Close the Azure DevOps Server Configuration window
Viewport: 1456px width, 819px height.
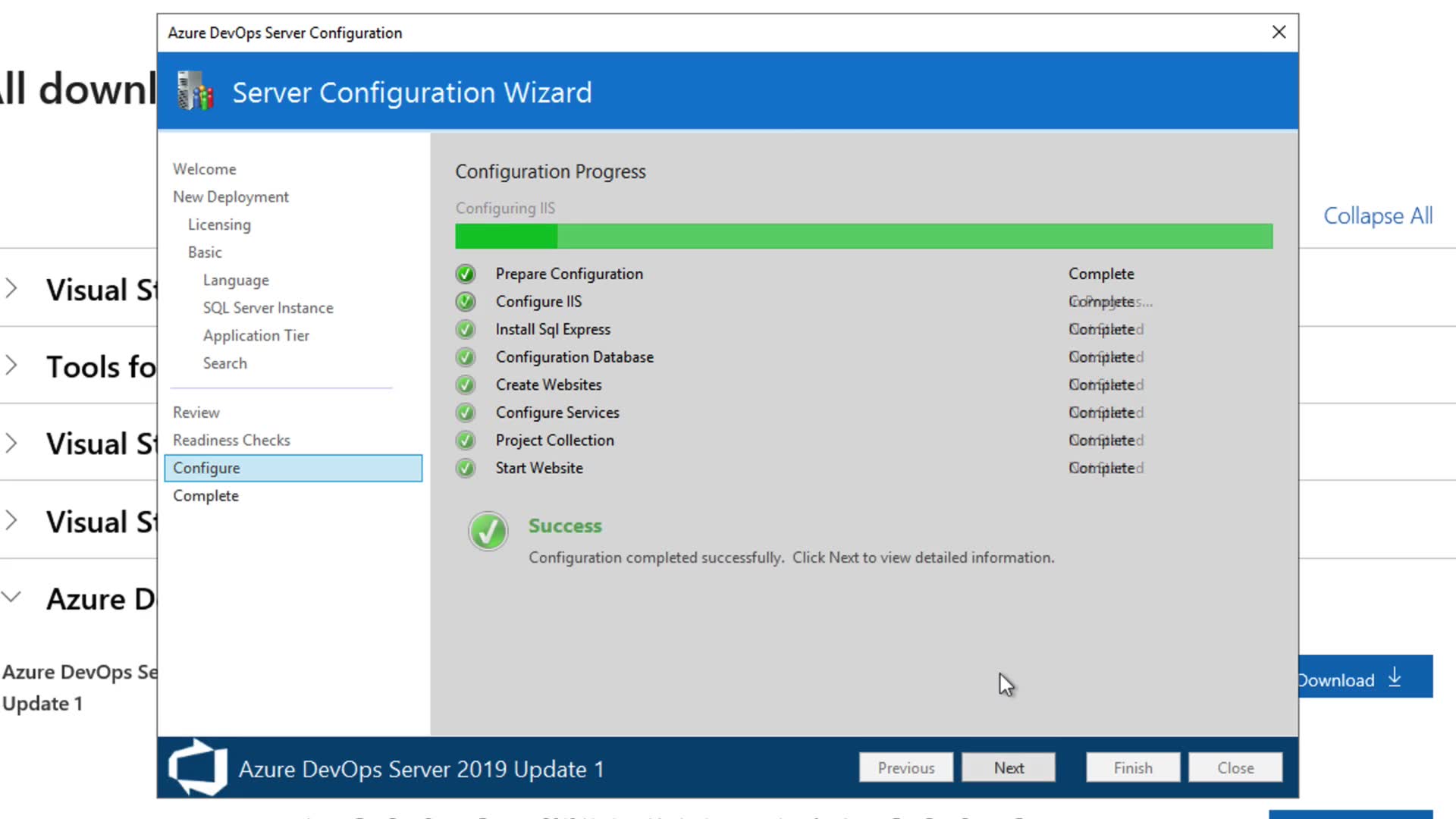[1279, 33]
